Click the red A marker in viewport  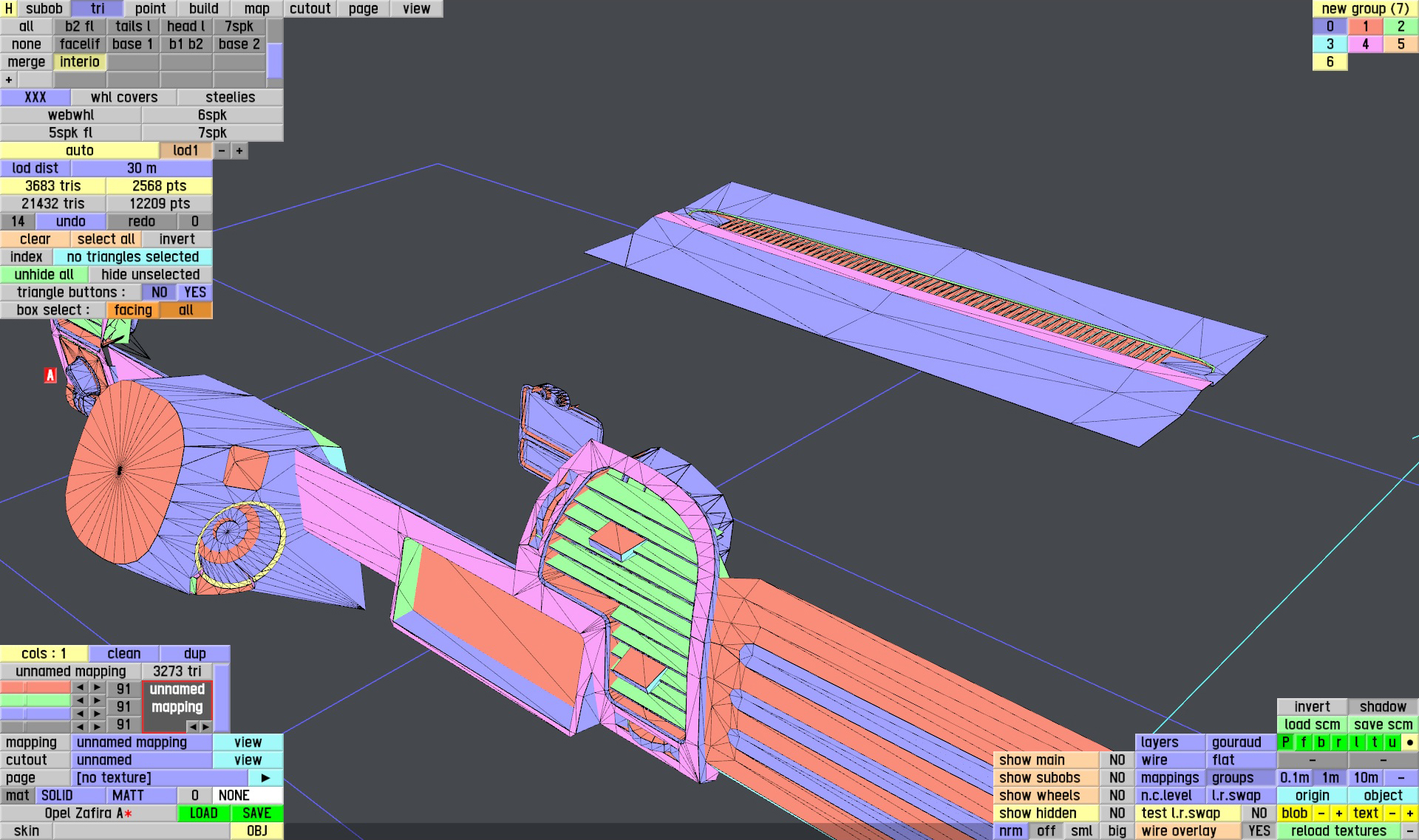(x=50, y=375)
